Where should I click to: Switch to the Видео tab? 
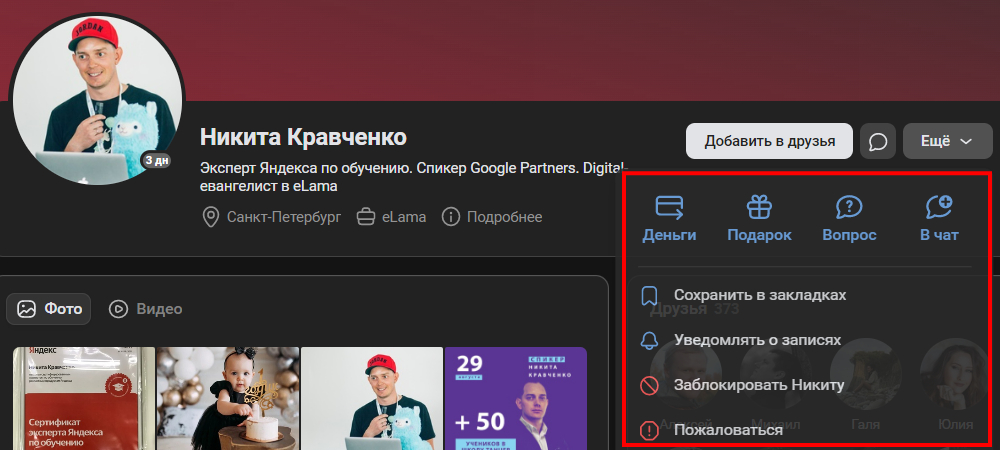point(146,309)
